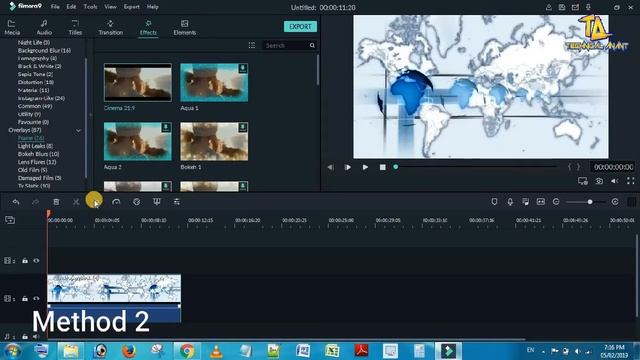This screenshot has height=360, width=640.
Task: Switch to the Transition tab
Action: coord(110,27)
